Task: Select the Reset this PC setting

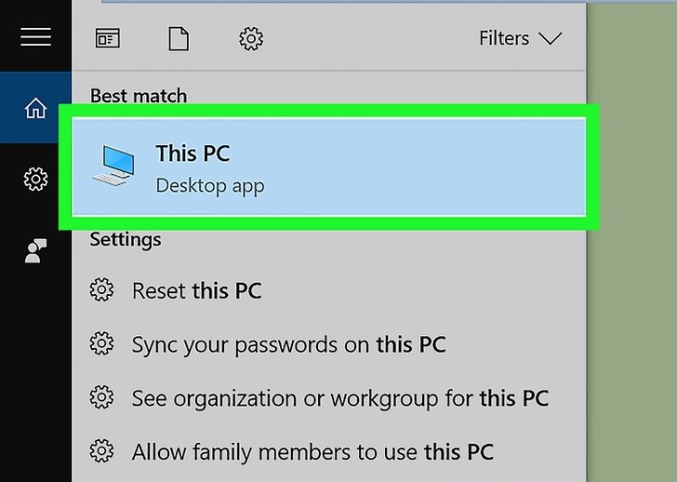Action: tap(329, 290)
